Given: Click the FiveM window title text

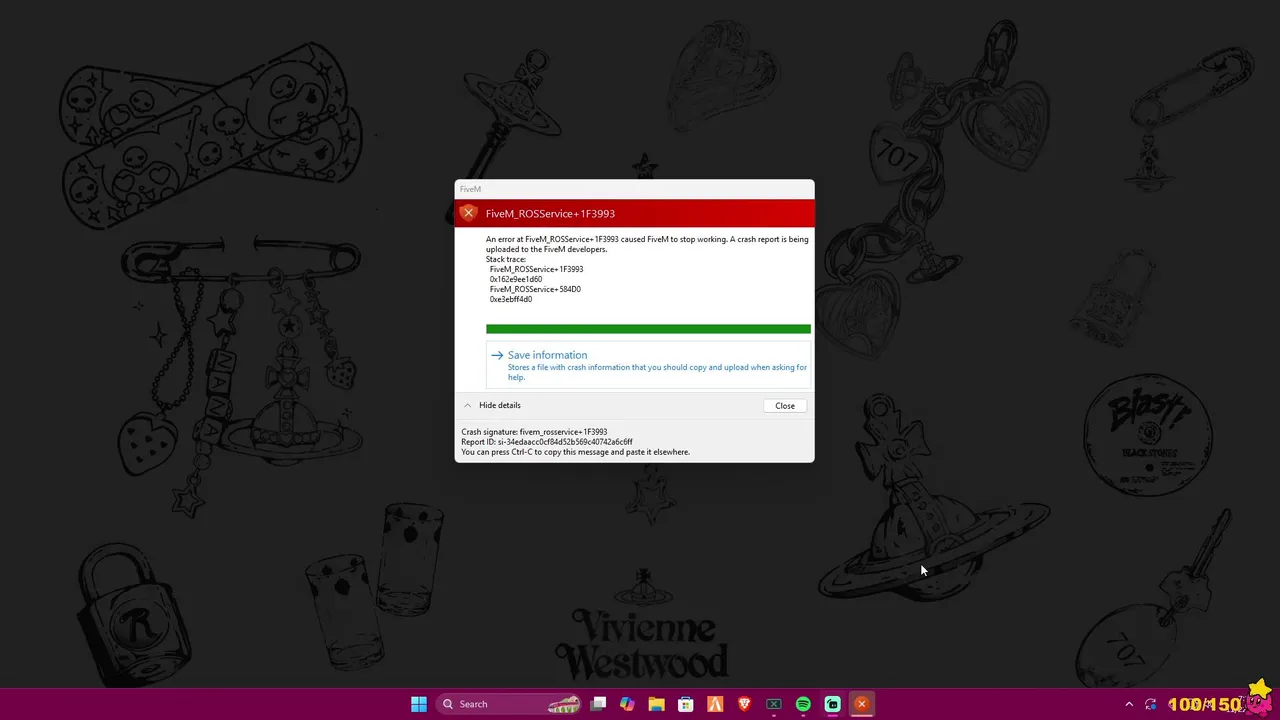Looking at the screenshot, I should click(470, 189).
